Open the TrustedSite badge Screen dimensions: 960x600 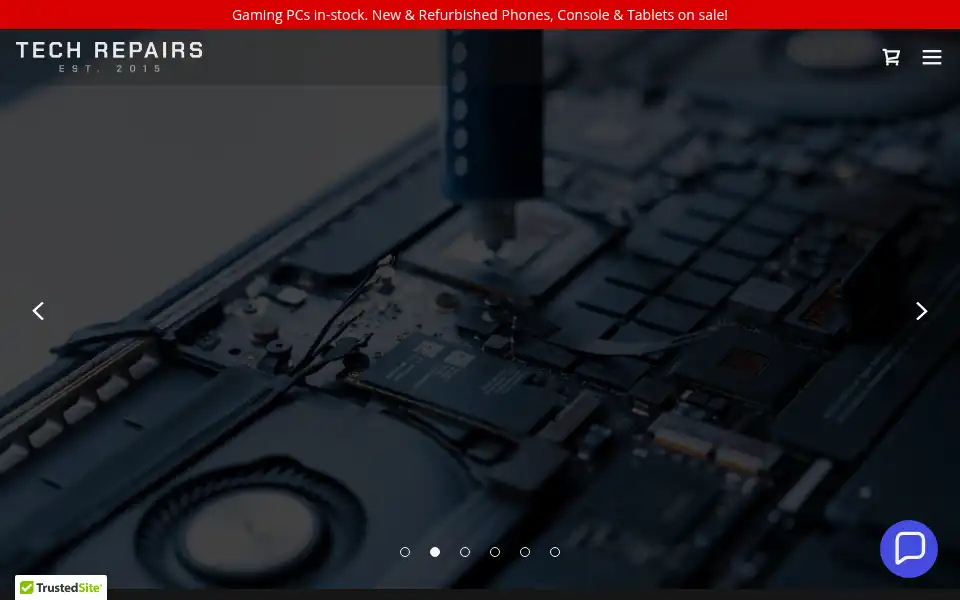click(x=61, y=587)
